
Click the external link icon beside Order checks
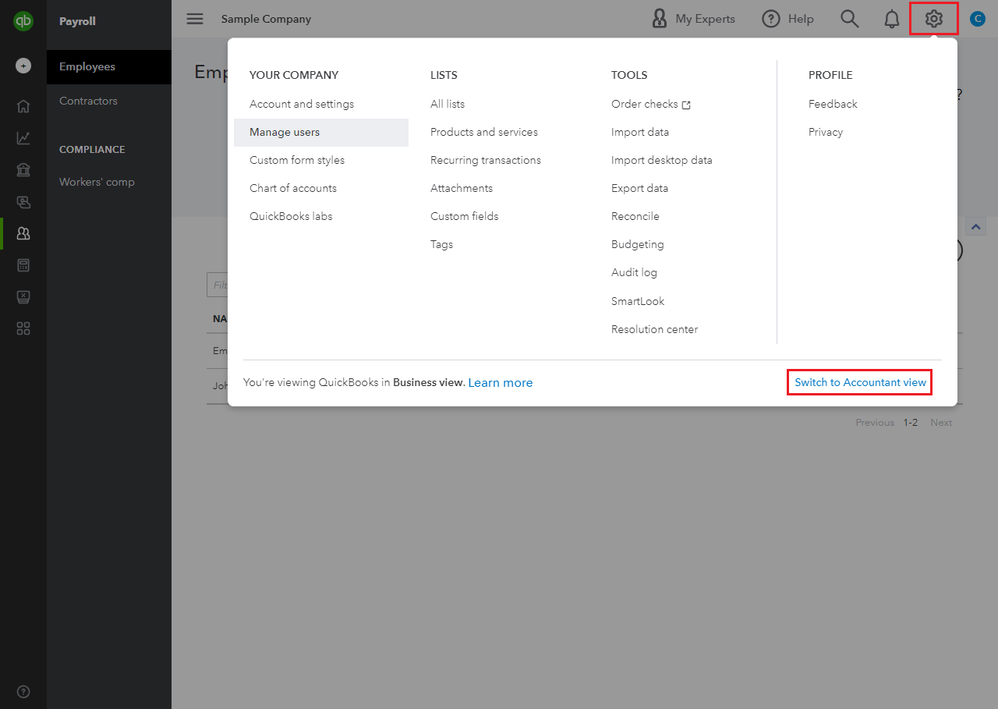(x=686, y=105)
